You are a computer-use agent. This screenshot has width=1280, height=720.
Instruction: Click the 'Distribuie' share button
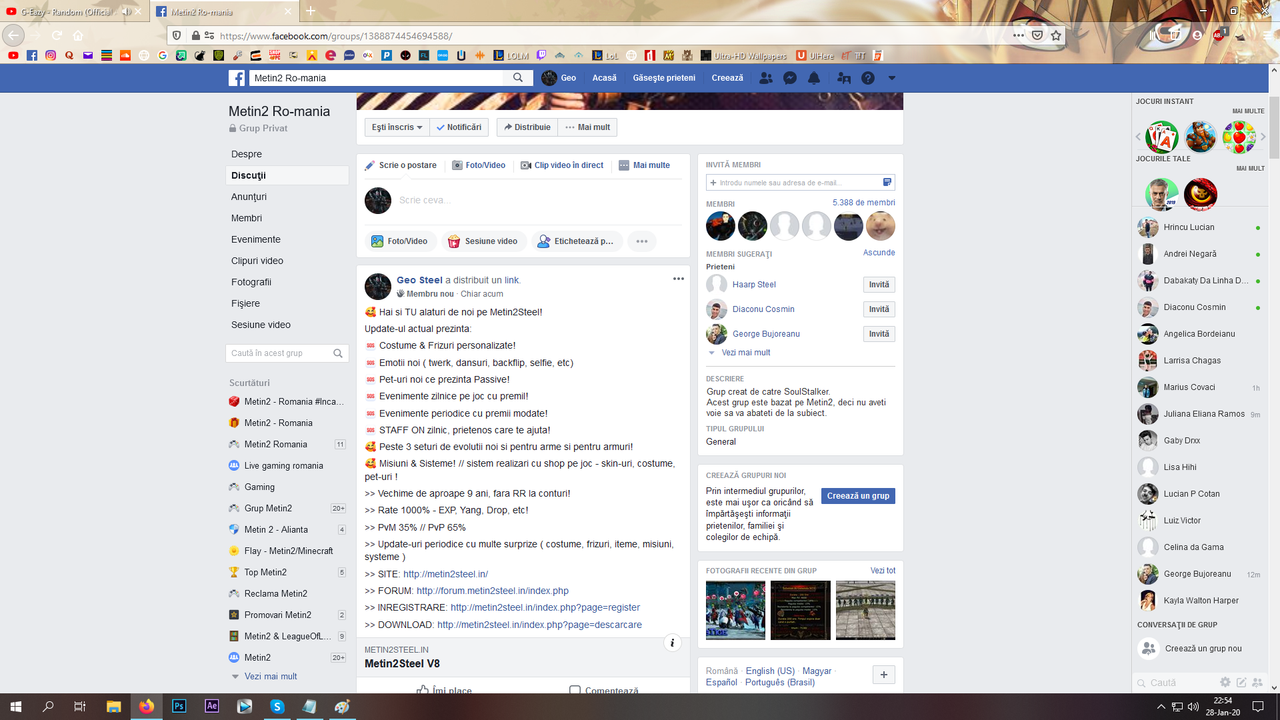(527, 127)
